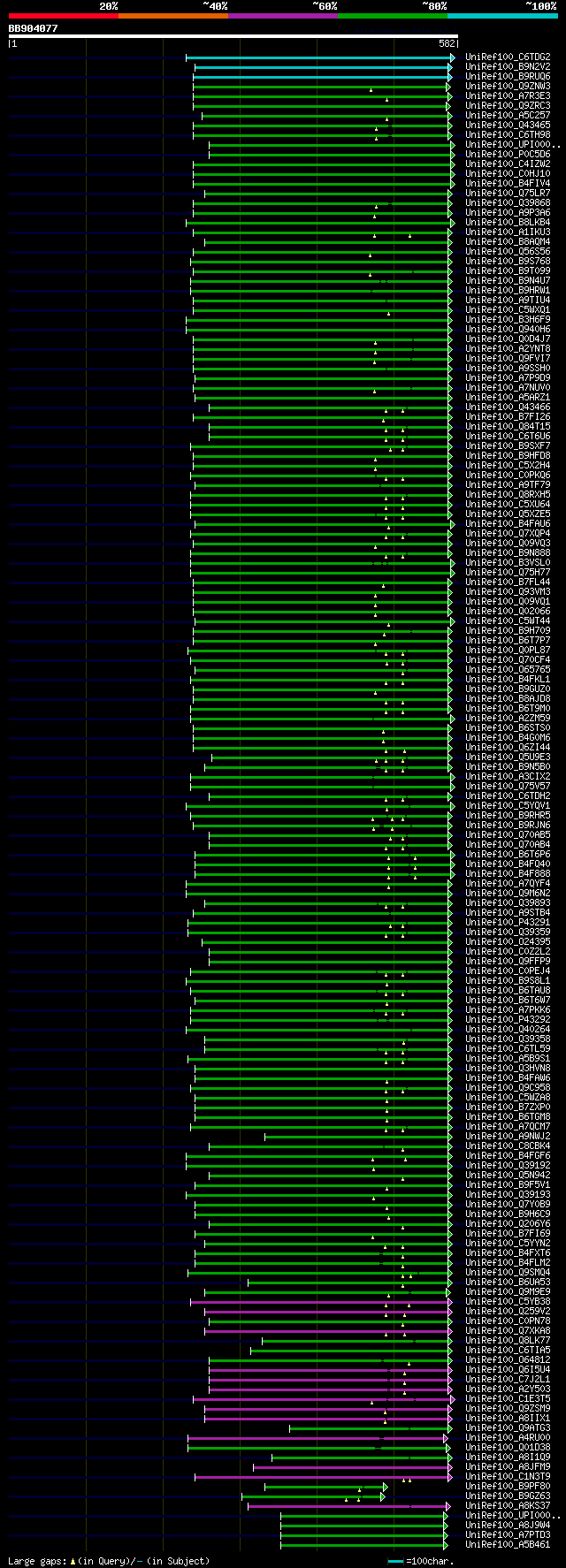
Task: Open hit label UniRef100_C4IZW2
Action: [x=508, y=164]
